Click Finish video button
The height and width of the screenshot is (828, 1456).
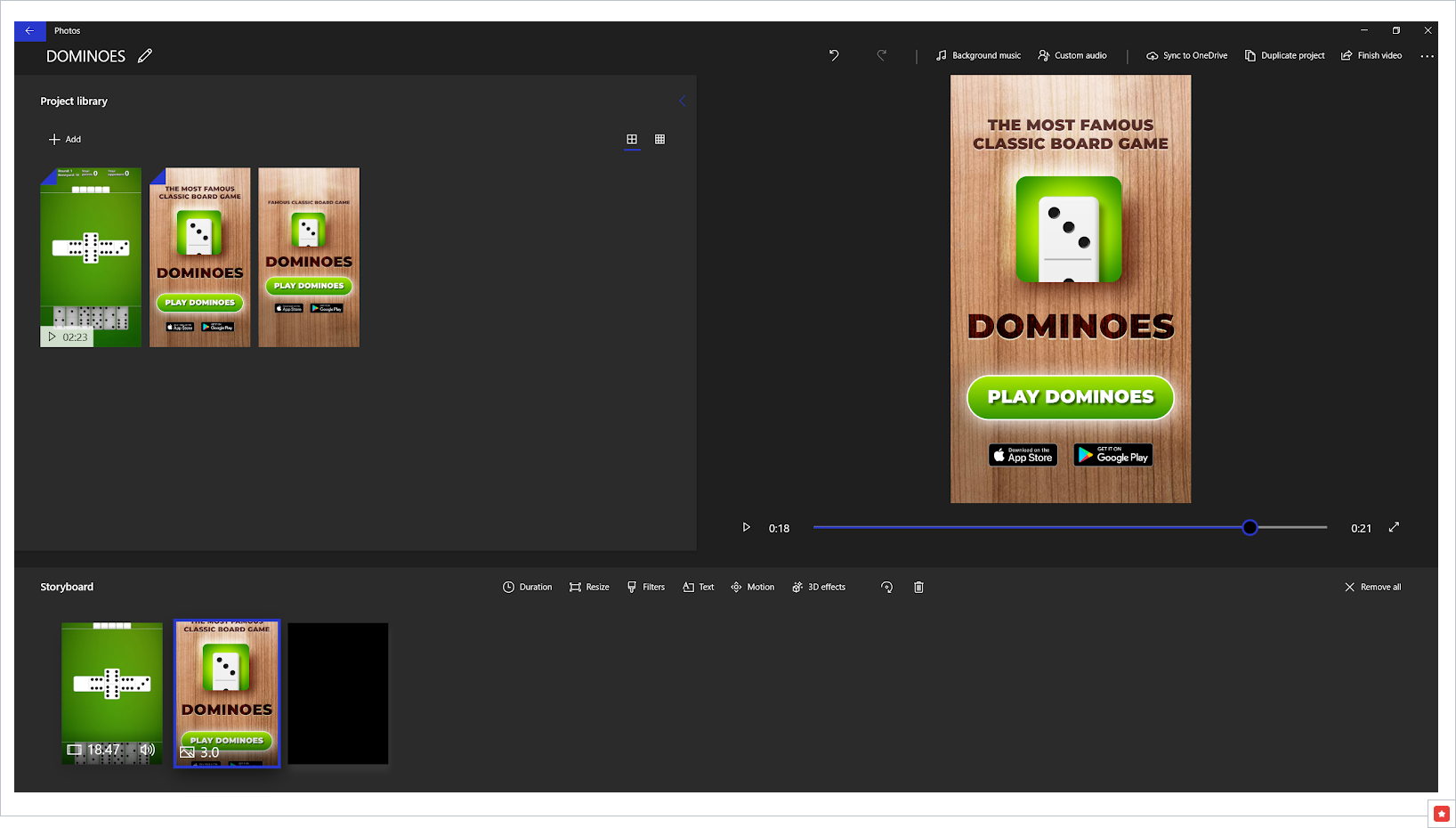point(1371,55)
